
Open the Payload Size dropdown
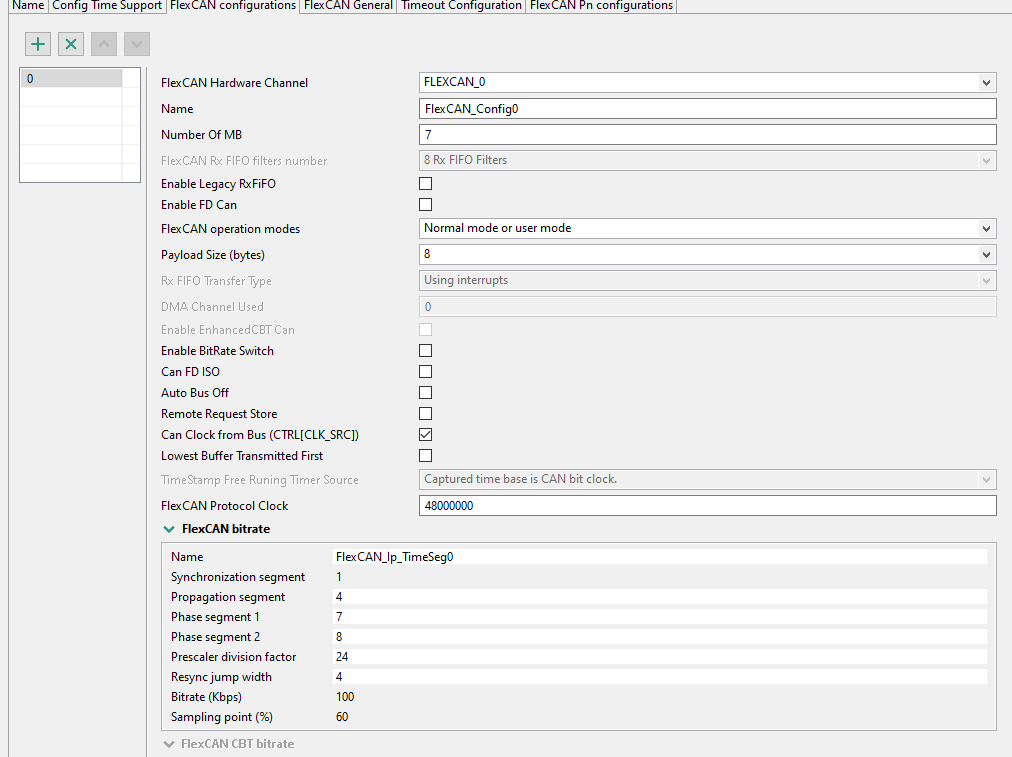707,254
